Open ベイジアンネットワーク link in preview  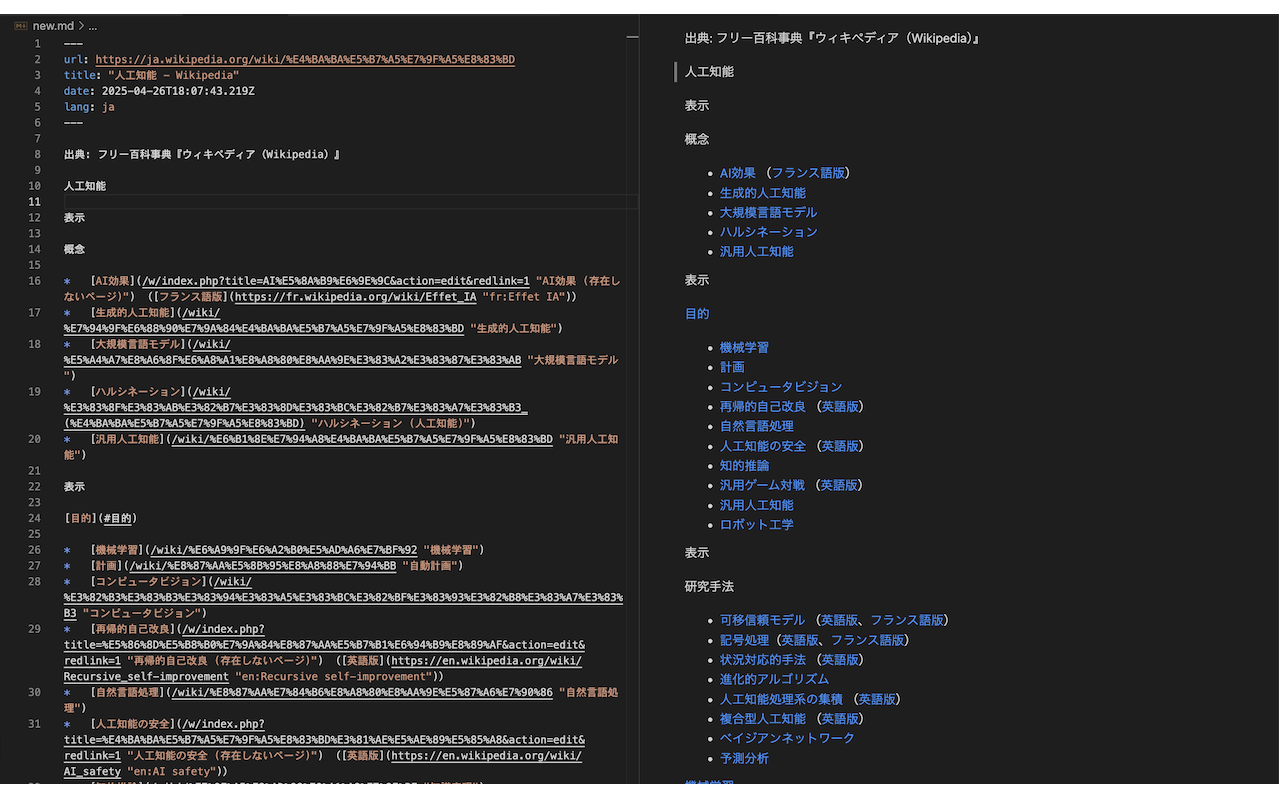[x=787, y=738]
